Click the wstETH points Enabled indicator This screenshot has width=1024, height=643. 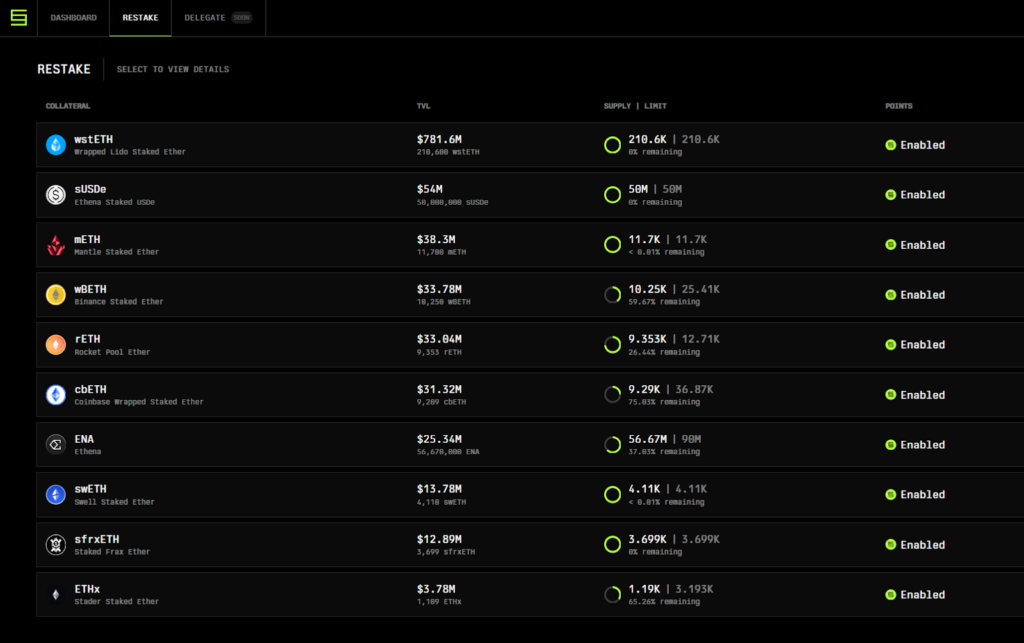point(915,145)
